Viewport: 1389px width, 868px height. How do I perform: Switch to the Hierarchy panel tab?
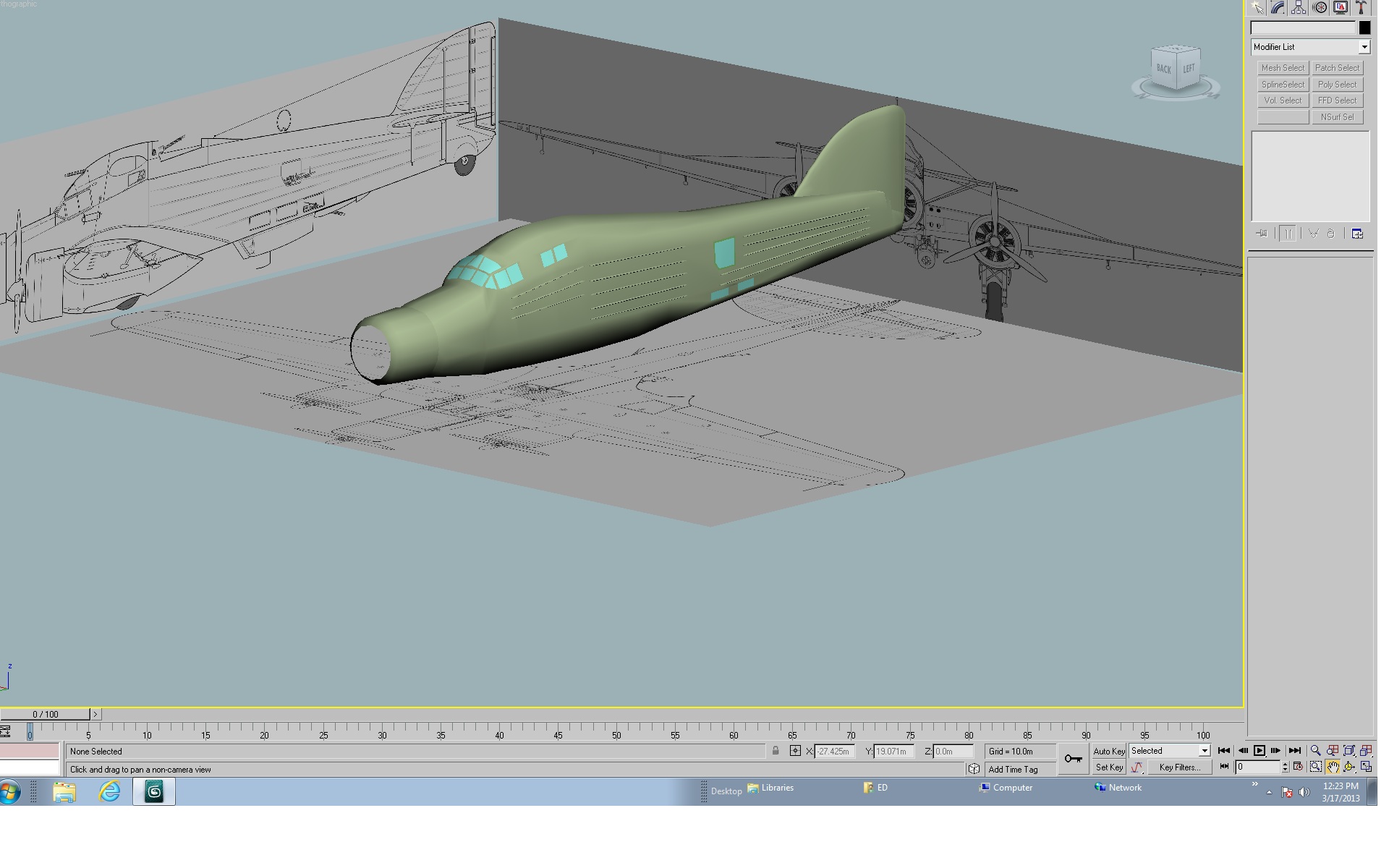(x=1299, y=8)
